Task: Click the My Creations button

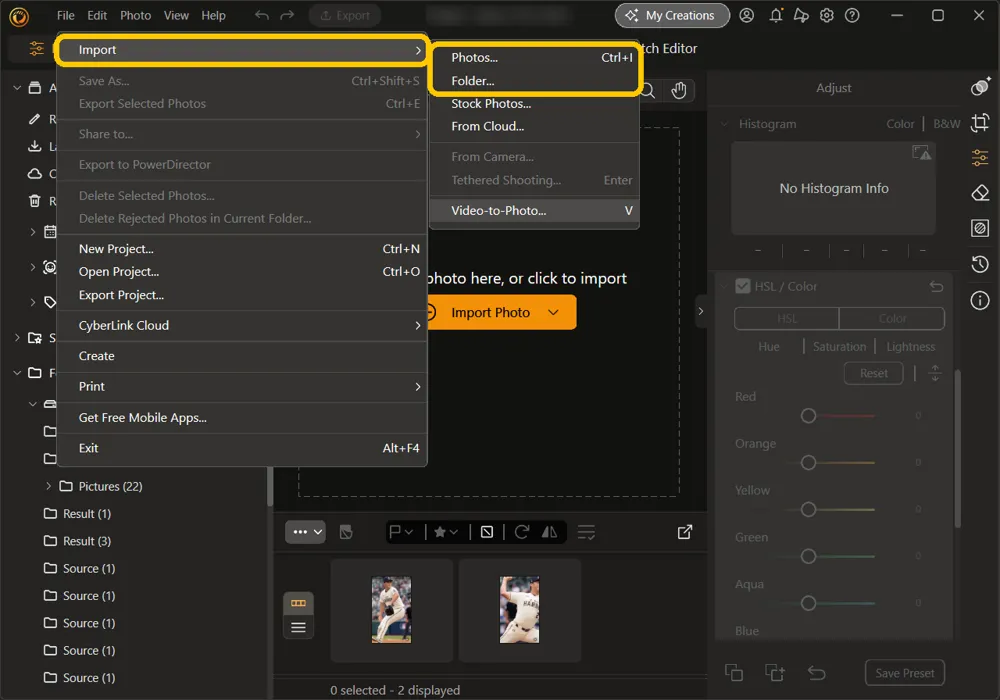Action: 672,15
